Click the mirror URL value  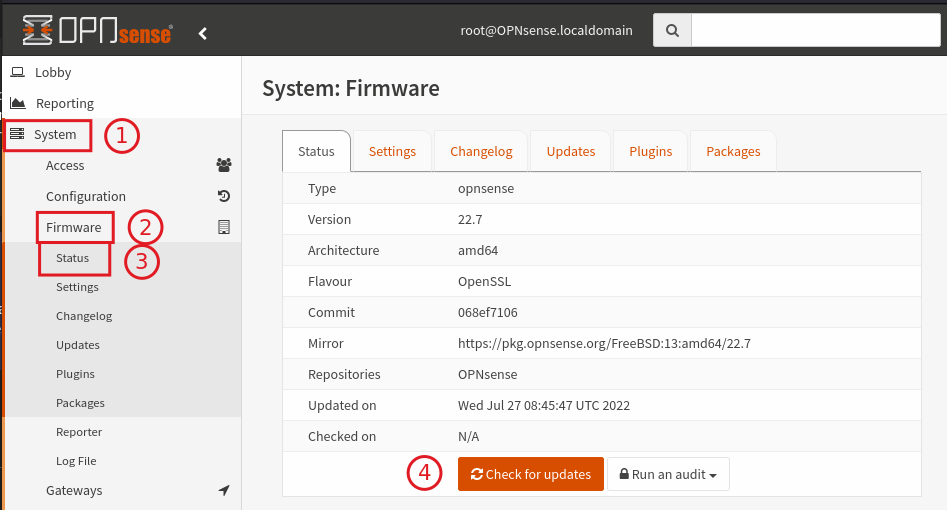click(x=604, y=343)
